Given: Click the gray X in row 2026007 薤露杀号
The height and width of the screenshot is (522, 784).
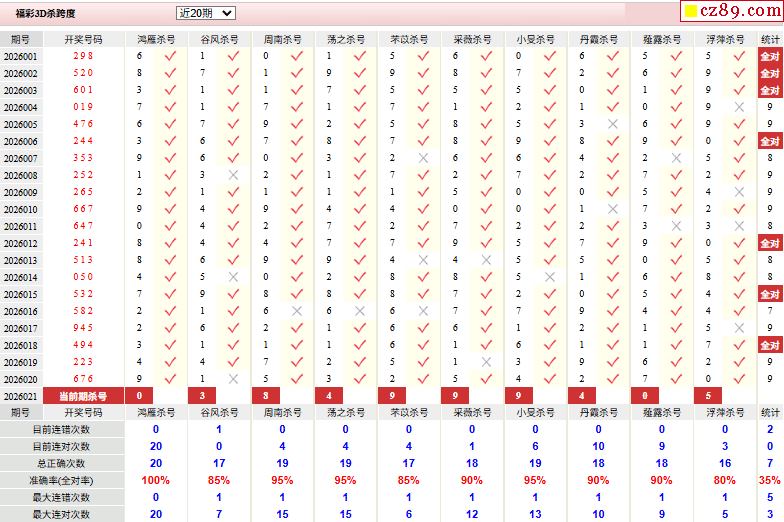Looking at the screenshot, I should (676, 158).
